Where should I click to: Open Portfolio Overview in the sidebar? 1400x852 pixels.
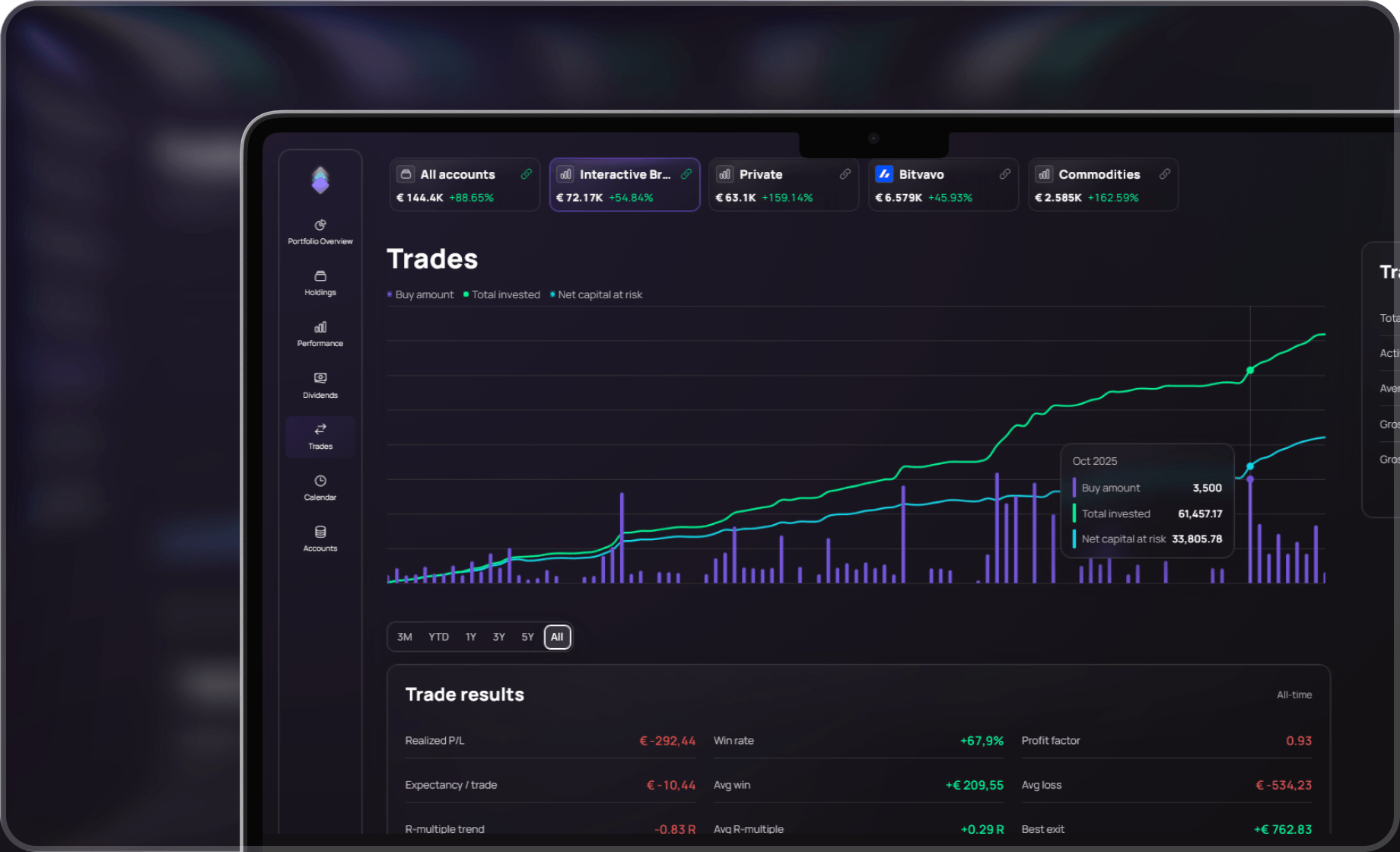[320, 232]
